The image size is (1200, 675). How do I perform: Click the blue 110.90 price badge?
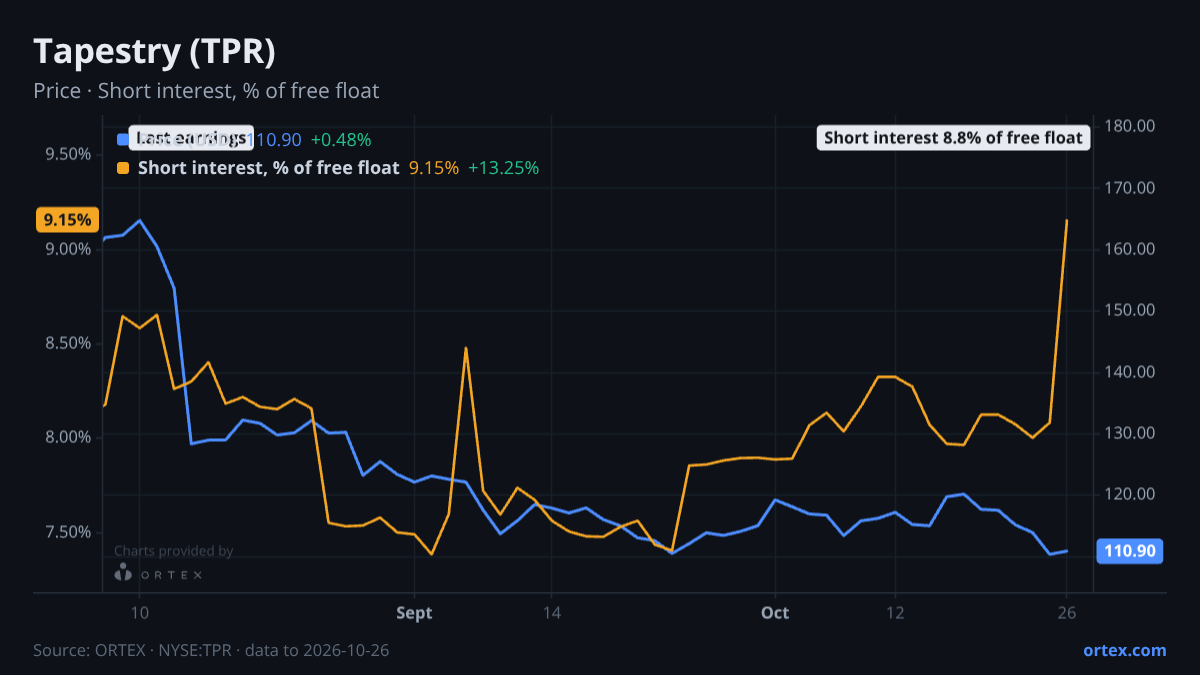pos(1130,551)
